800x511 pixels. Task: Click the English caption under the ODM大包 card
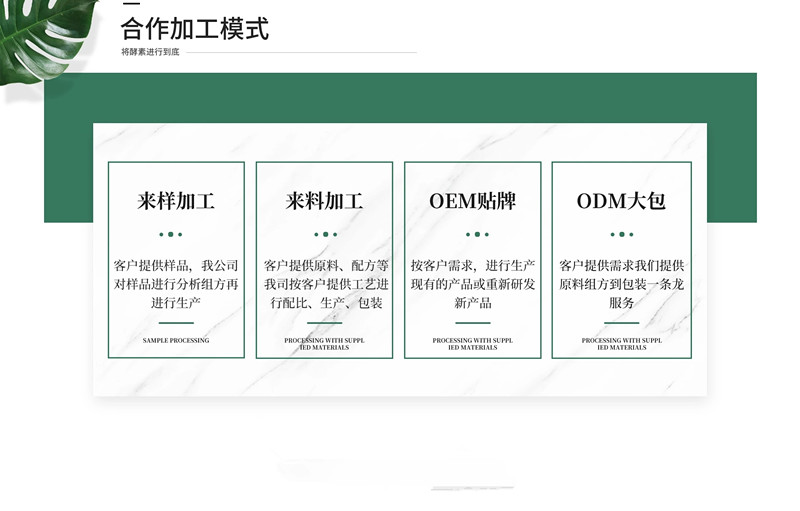621,344
